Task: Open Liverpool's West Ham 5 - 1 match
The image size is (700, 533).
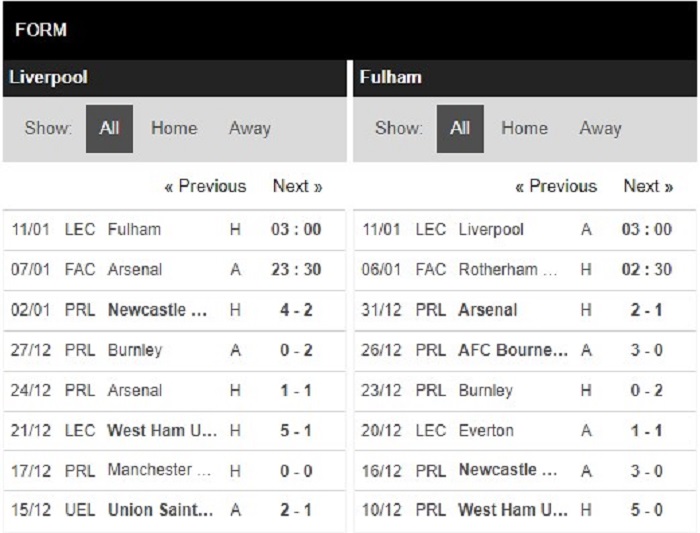Action: tap(174, 431)
